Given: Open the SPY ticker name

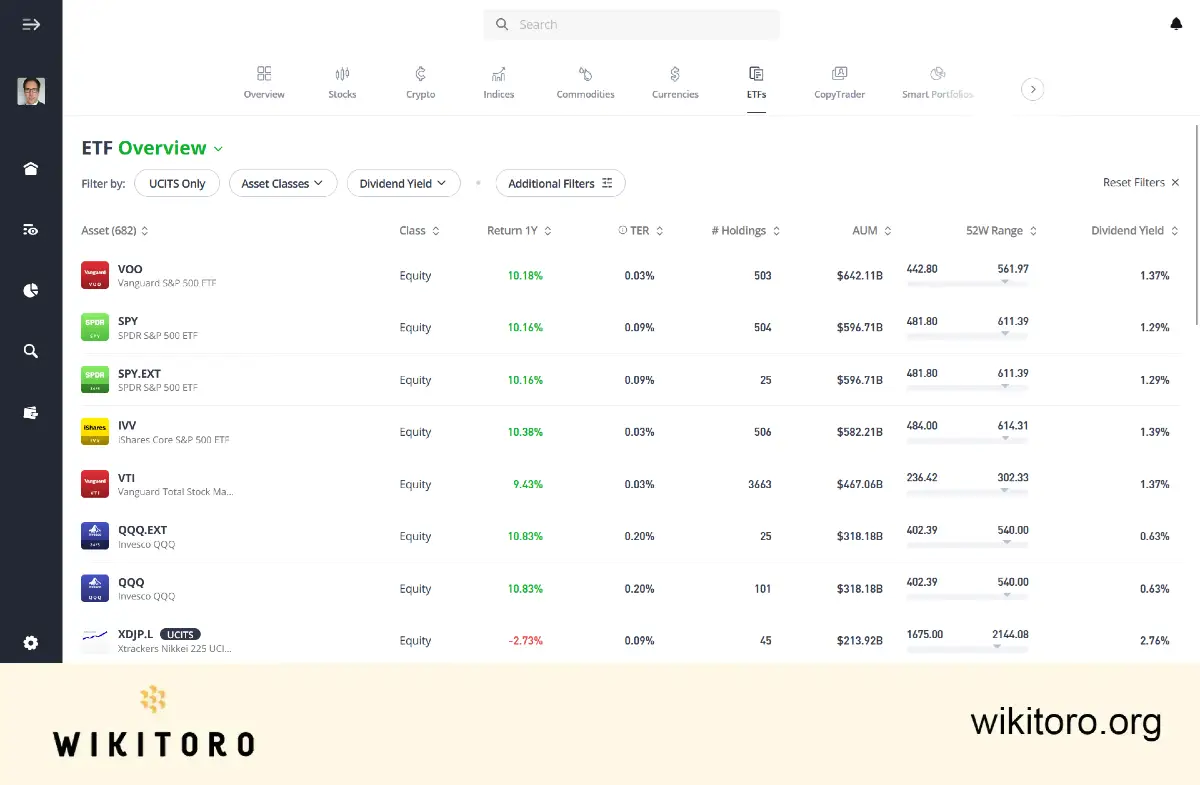Looking at the screenshot, I should tap(128, 321).
